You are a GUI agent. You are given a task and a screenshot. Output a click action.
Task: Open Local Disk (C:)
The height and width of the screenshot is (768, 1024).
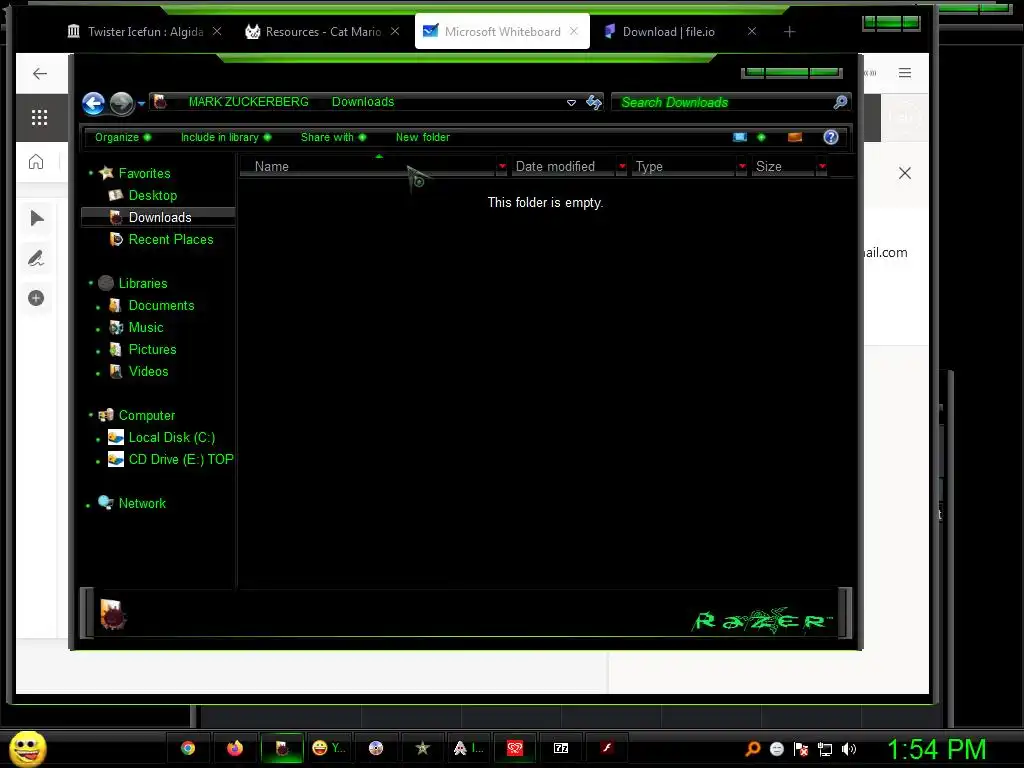[171, 438]
